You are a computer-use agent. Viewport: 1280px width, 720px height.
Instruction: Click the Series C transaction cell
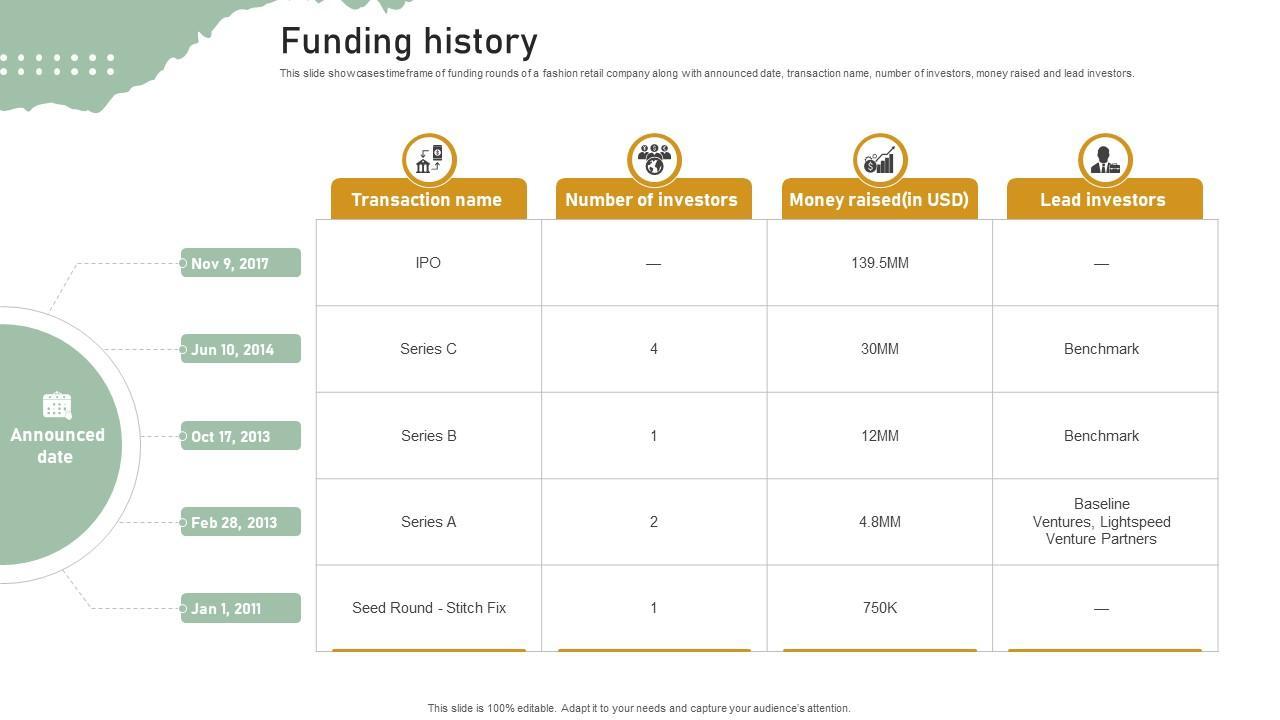point(428,349)
